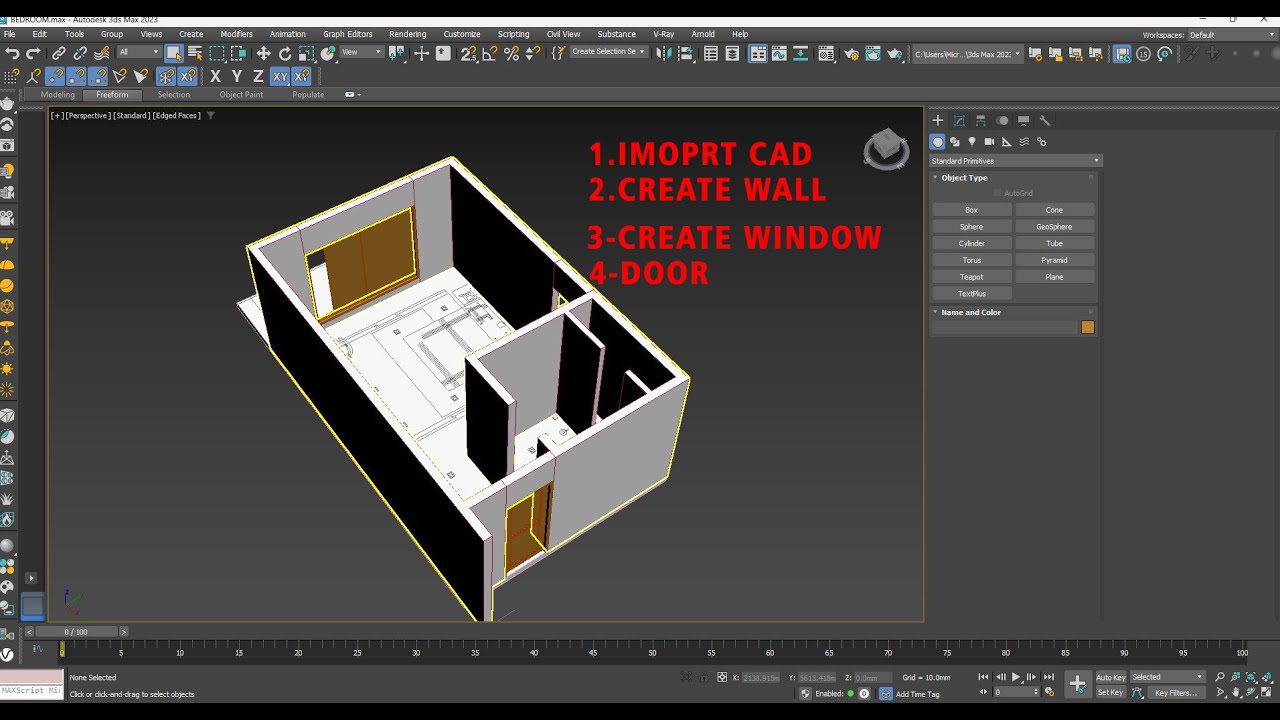The width and height of the screenshot is (1280, 720).
Task: Open the Mirror tool
Action: pyautogui.click(x=665, y=53)
